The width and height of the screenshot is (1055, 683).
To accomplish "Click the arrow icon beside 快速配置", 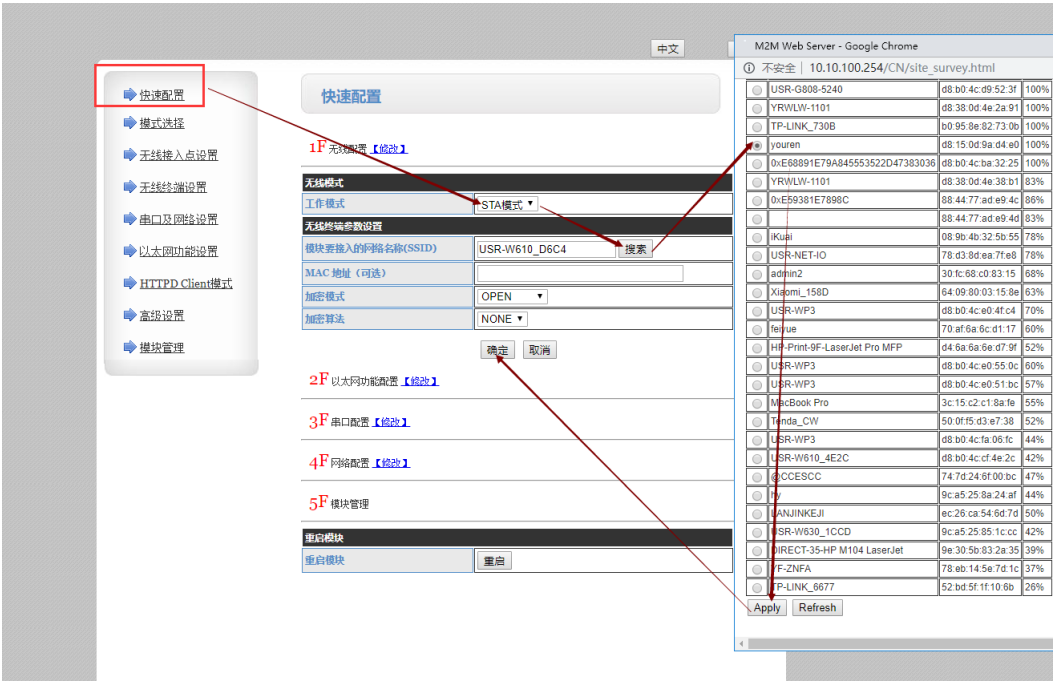I will pyautogui.click(x=129, y=95).
